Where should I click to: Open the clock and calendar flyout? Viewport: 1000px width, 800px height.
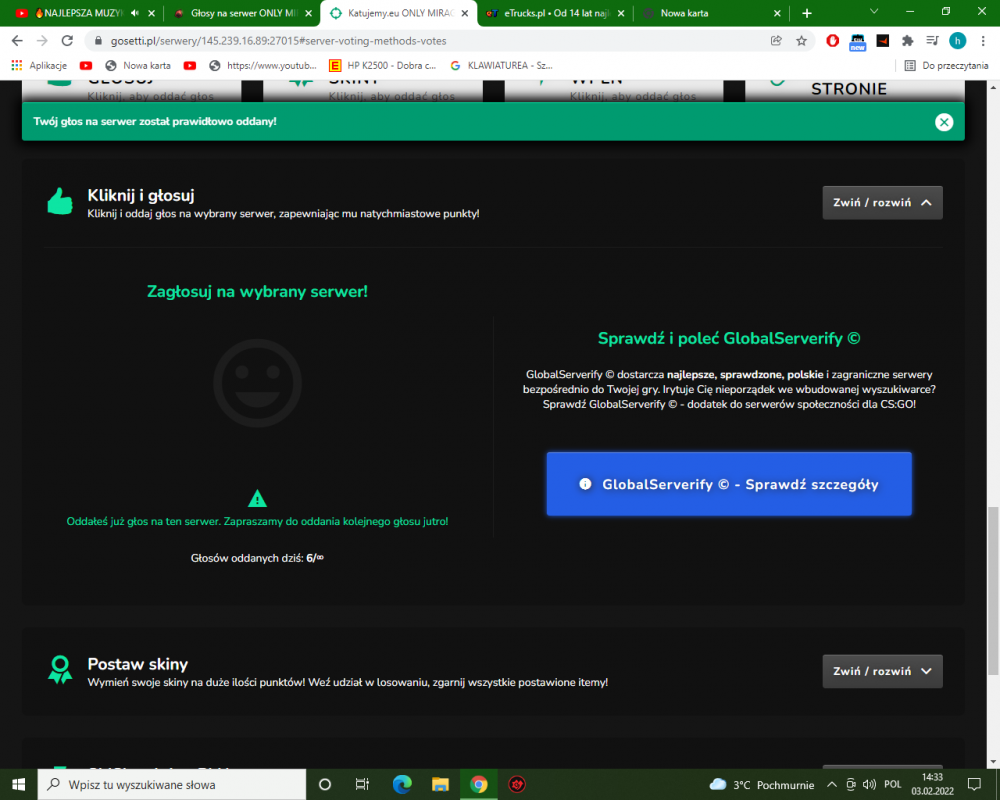tap(932, 784)
